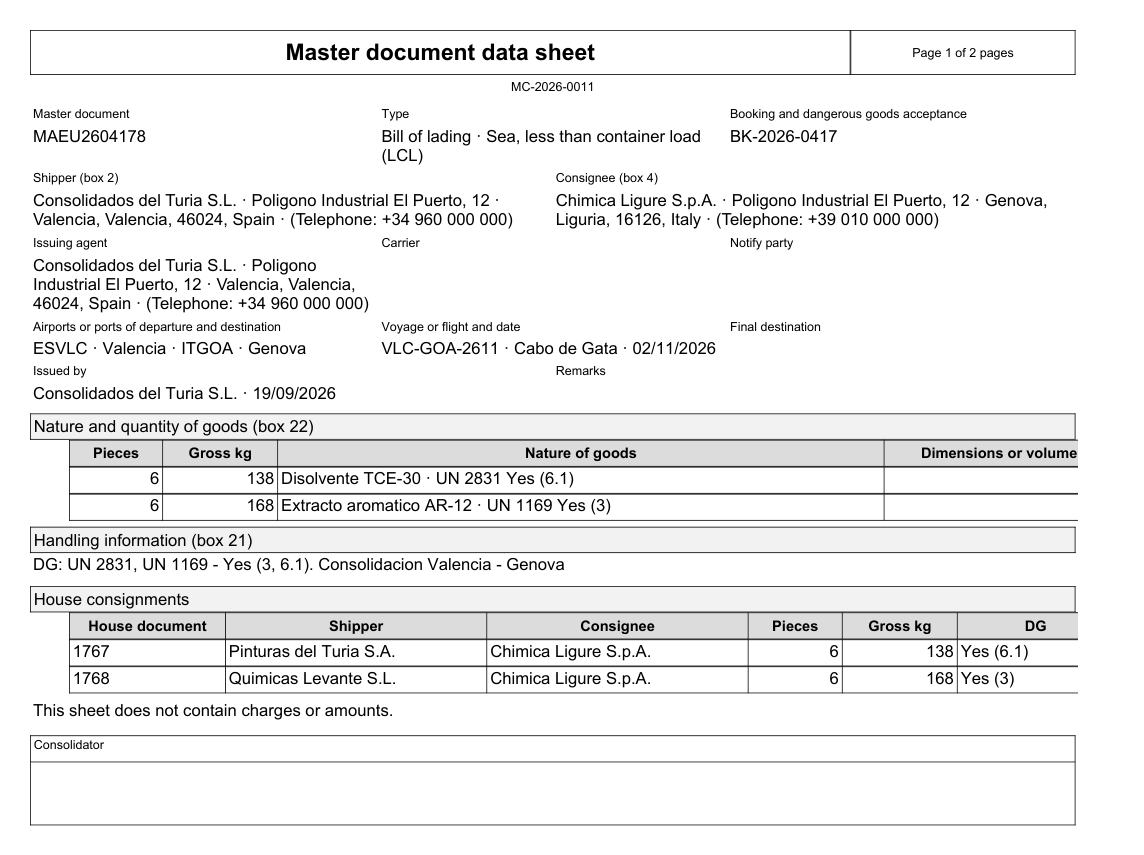Click the Consignee header in house consignments table
Image resolution: width=1144 pixels, height=855 pixels.
617,626
